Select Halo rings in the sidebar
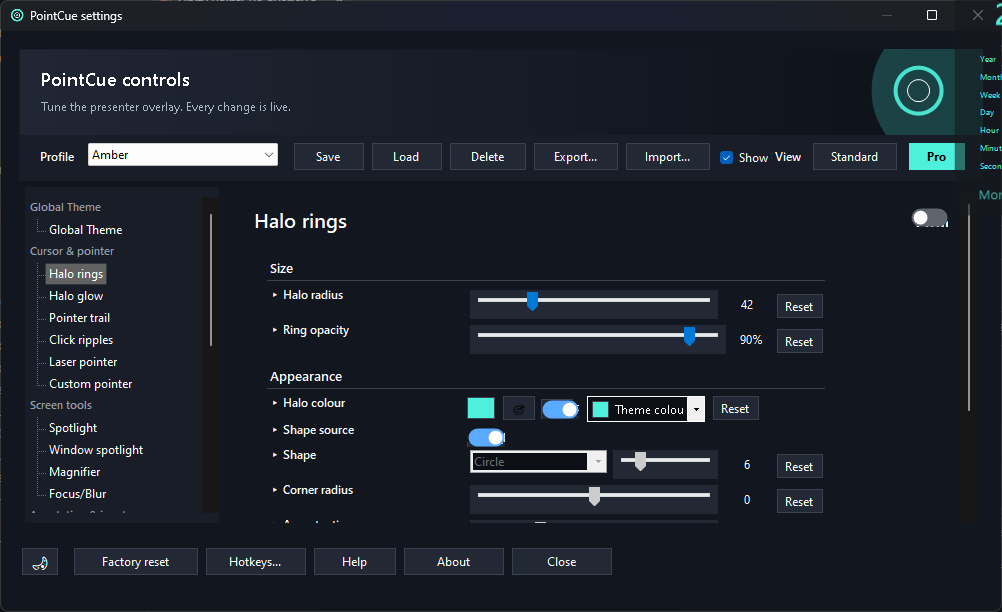1002x612 pixels. tap(76, 274)
